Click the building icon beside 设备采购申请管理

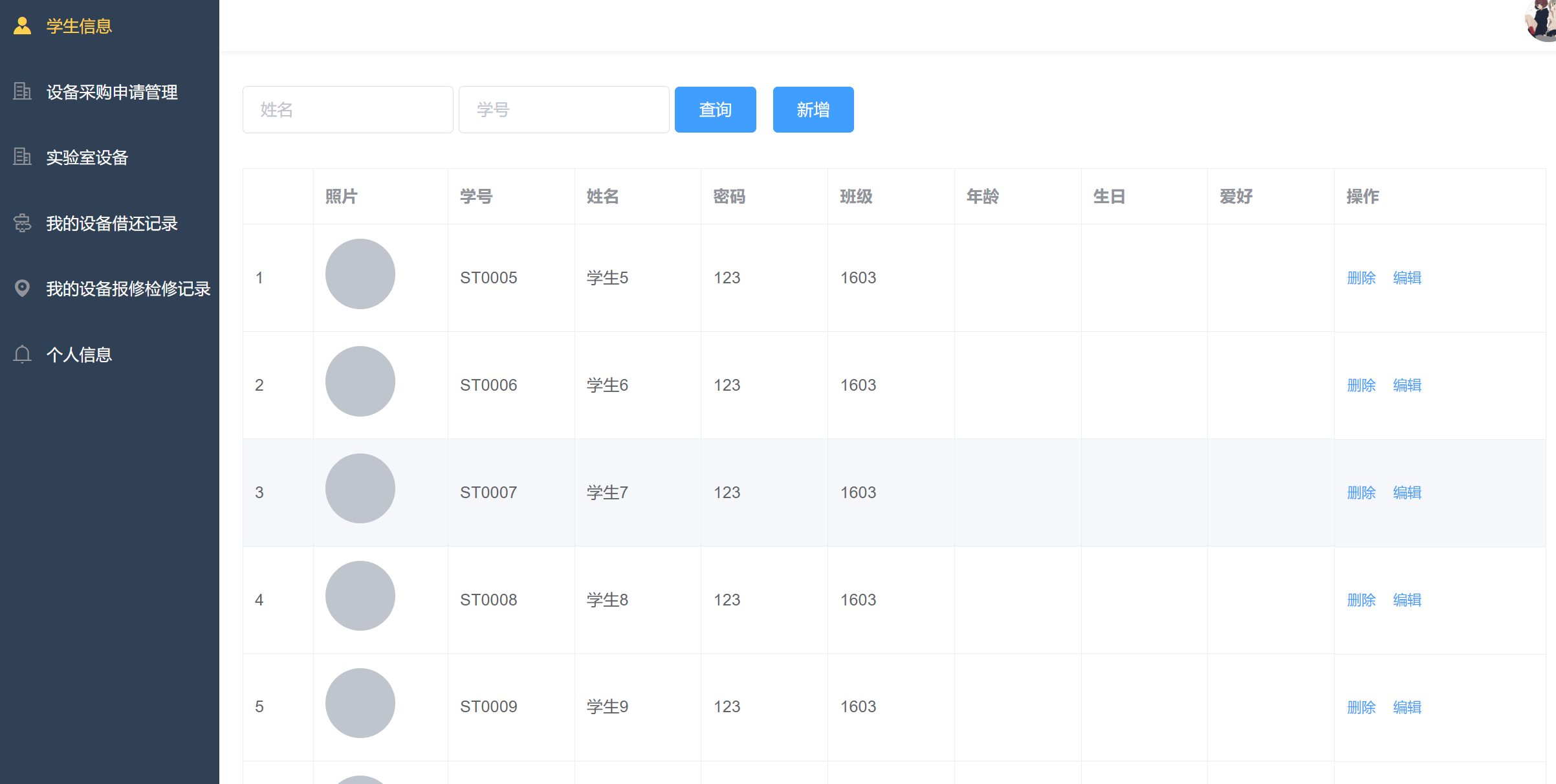pos(22,92)
